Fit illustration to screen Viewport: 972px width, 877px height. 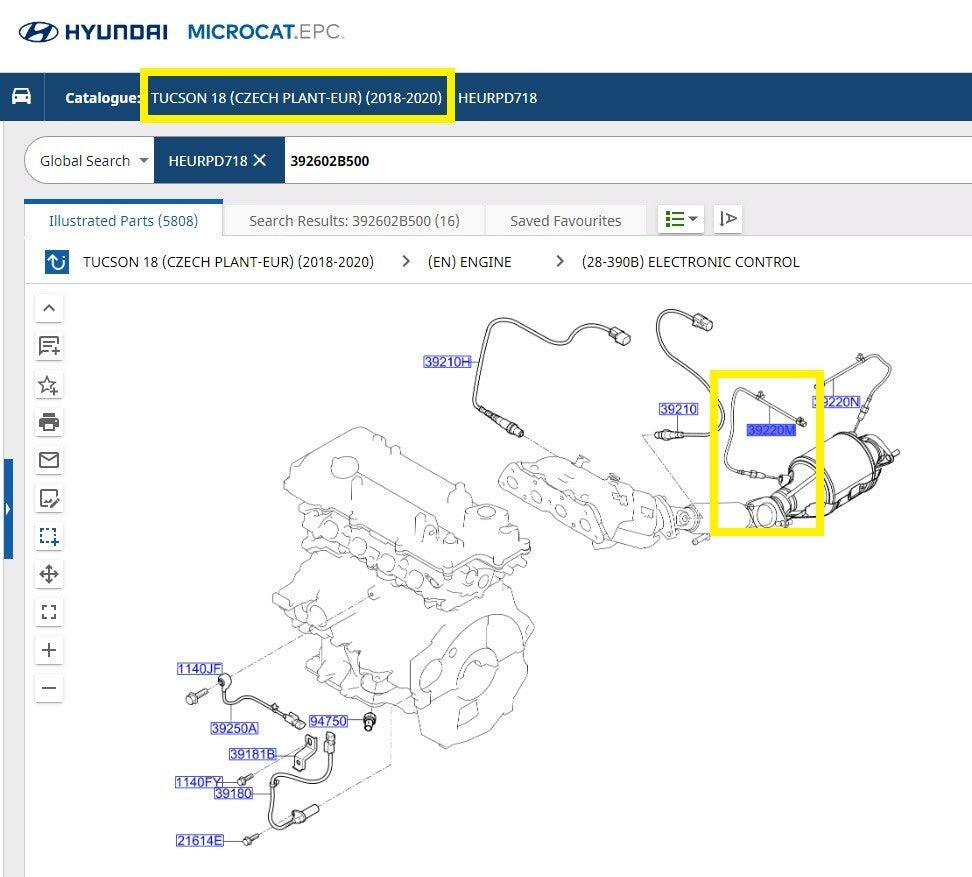49,612
